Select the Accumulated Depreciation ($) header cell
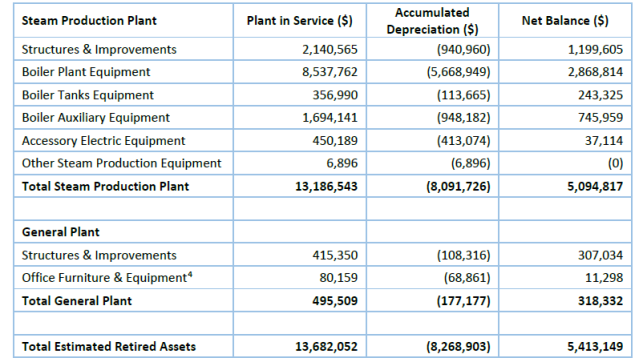The image size is (642, 361). [432, 21]
